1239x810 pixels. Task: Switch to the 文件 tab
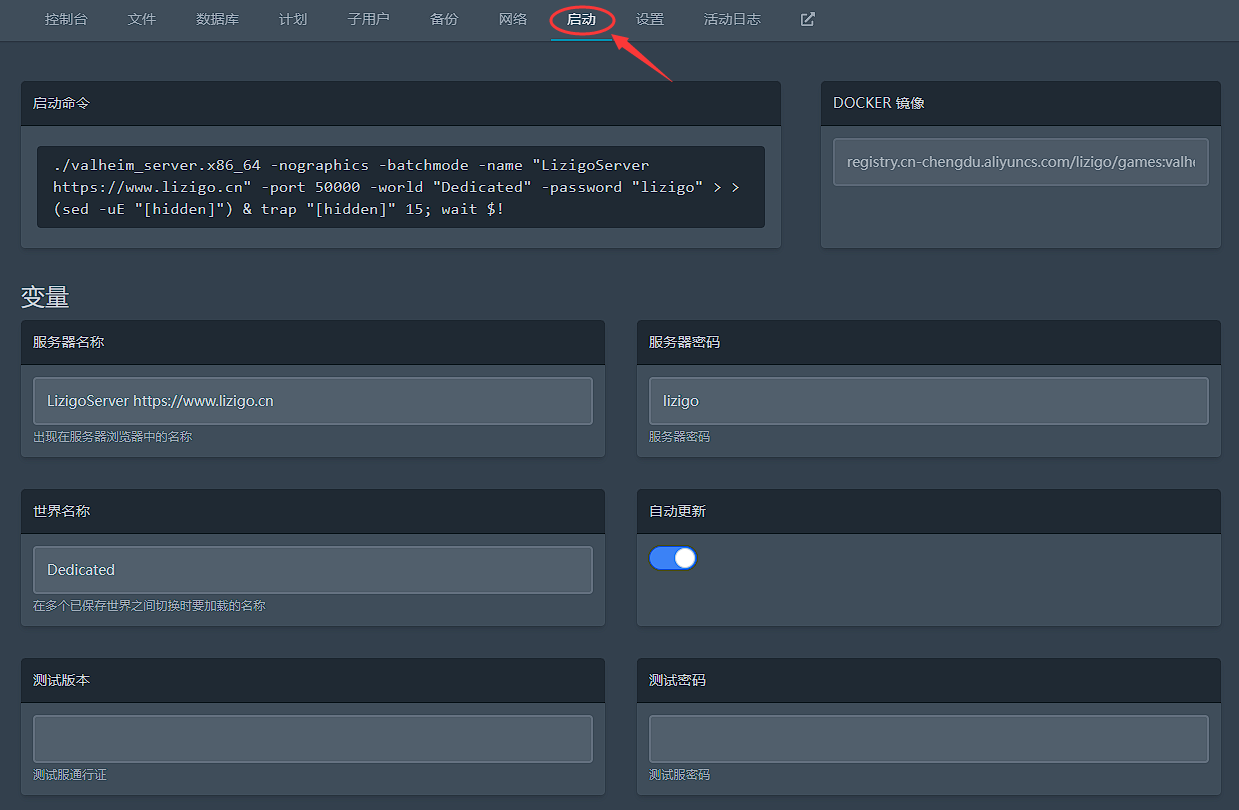[x=142, y=19]
